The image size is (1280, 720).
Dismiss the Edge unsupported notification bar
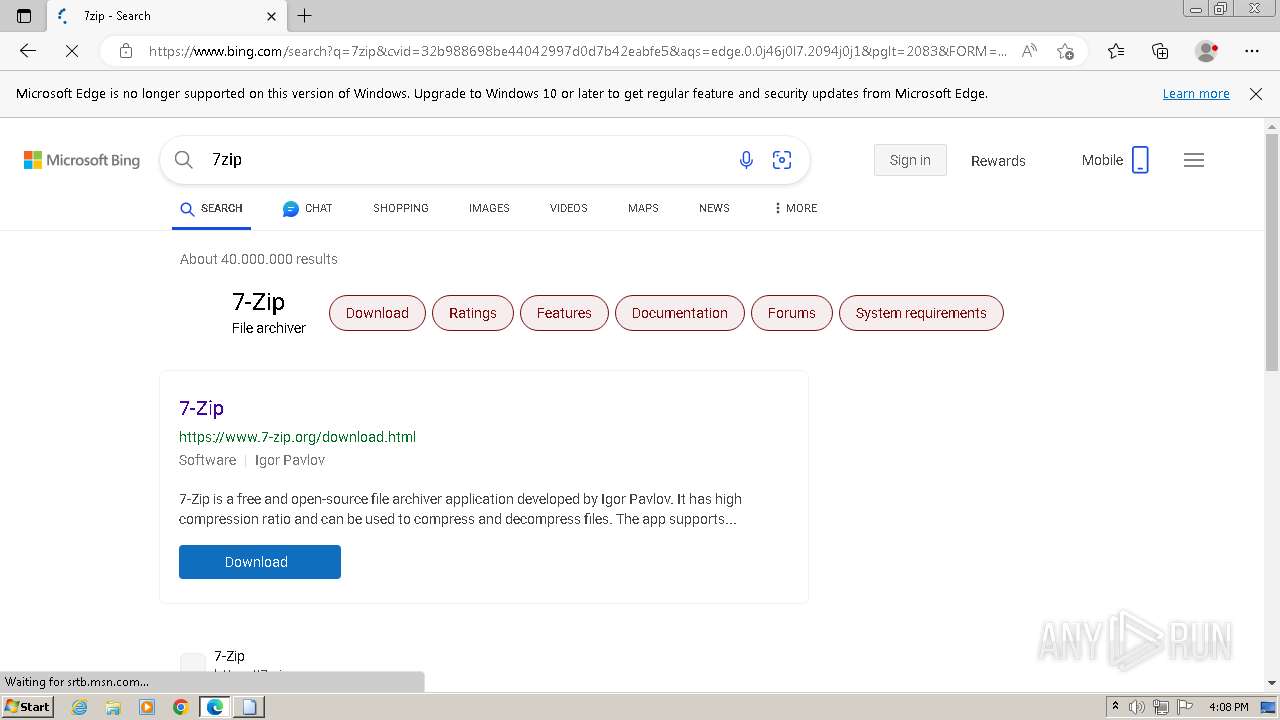[x=1256, y=94]
